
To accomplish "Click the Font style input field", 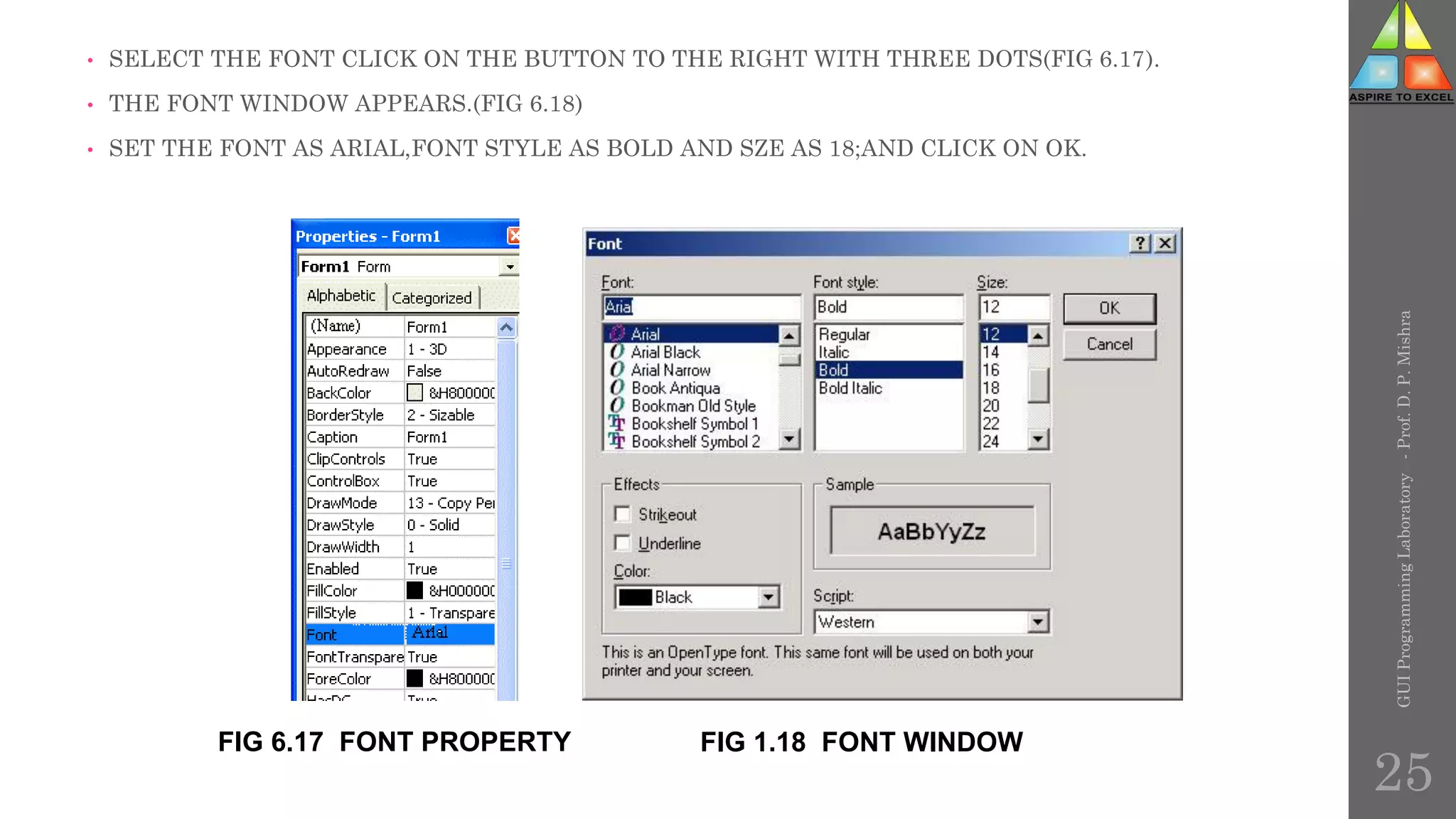I will click(x=889, y=307).
